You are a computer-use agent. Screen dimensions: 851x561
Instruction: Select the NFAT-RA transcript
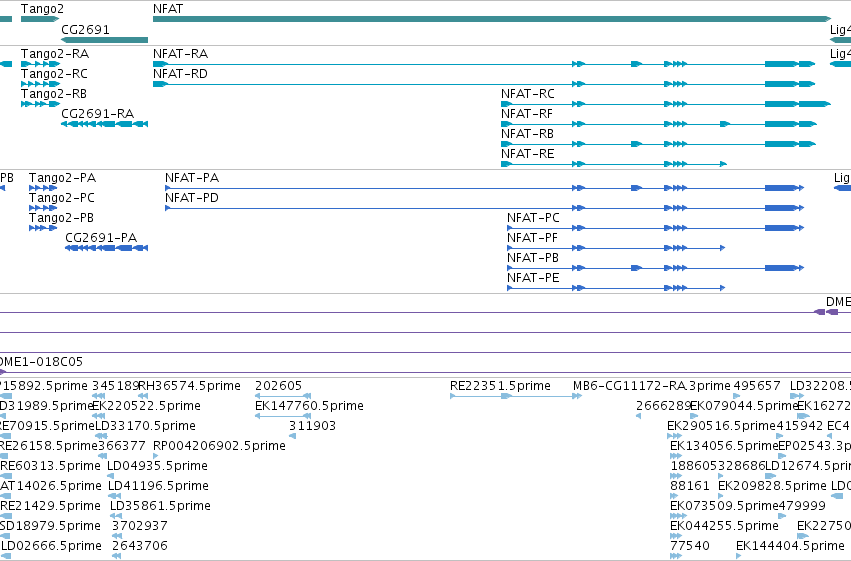point(484,64)
